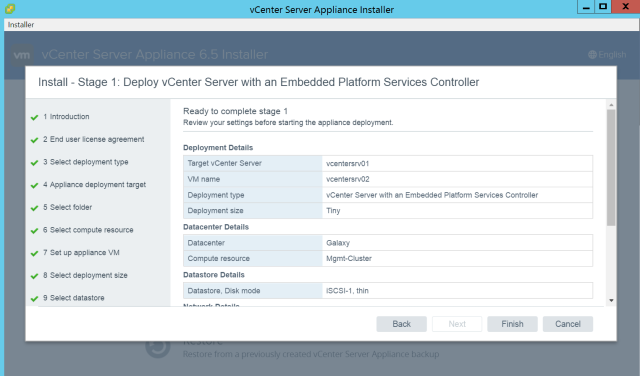Click the checkmark beside Select compute resource
This screenshot has height=376, width=640.
click(x=34, y=231)
